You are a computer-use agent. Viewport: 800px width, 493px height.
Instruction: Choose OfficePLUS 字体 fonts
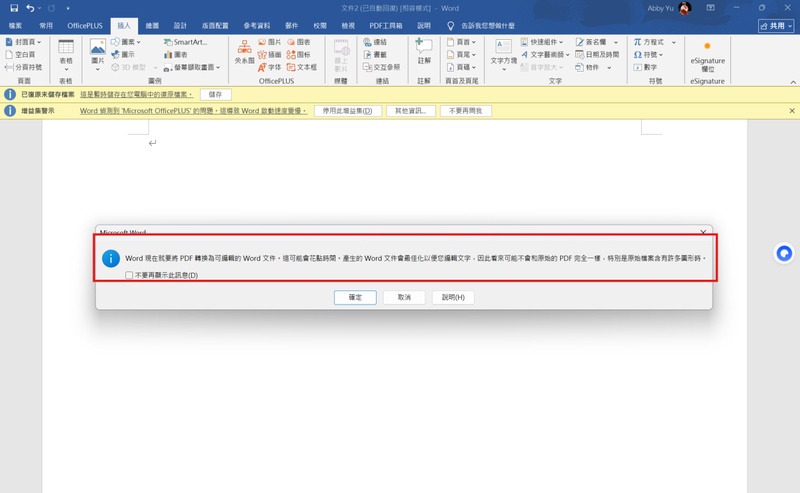point(269,67)
